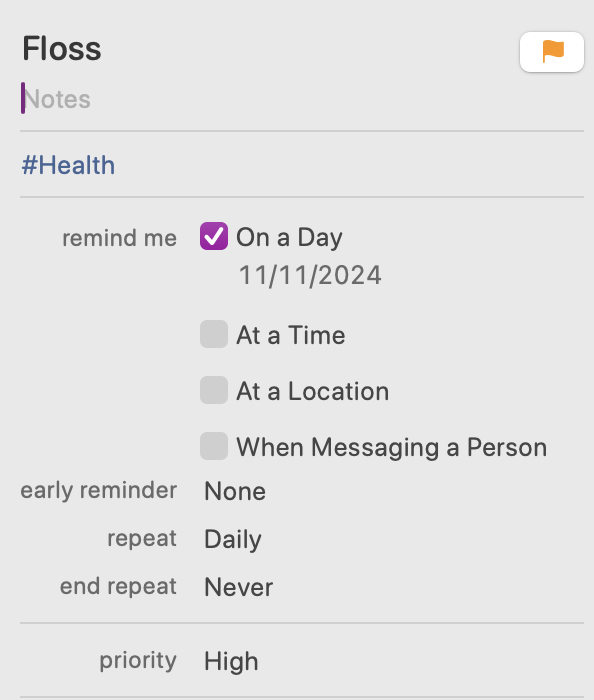Viewport: 594px width, 700px height.
Task: Click the On a Day label
Action: click(289, 237)
